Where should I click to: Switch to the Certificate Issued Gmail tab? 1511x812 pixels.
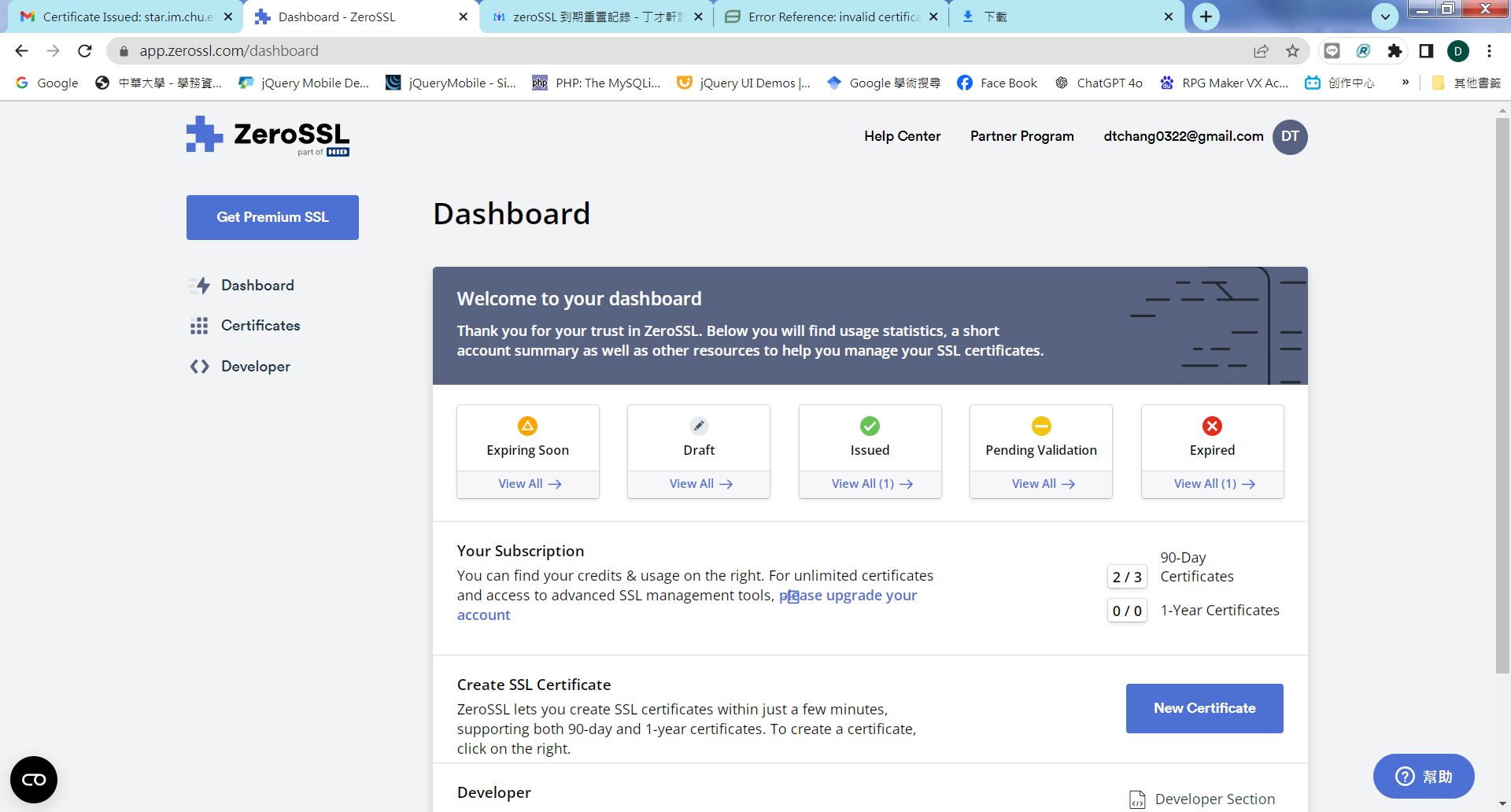coord(126,17)
